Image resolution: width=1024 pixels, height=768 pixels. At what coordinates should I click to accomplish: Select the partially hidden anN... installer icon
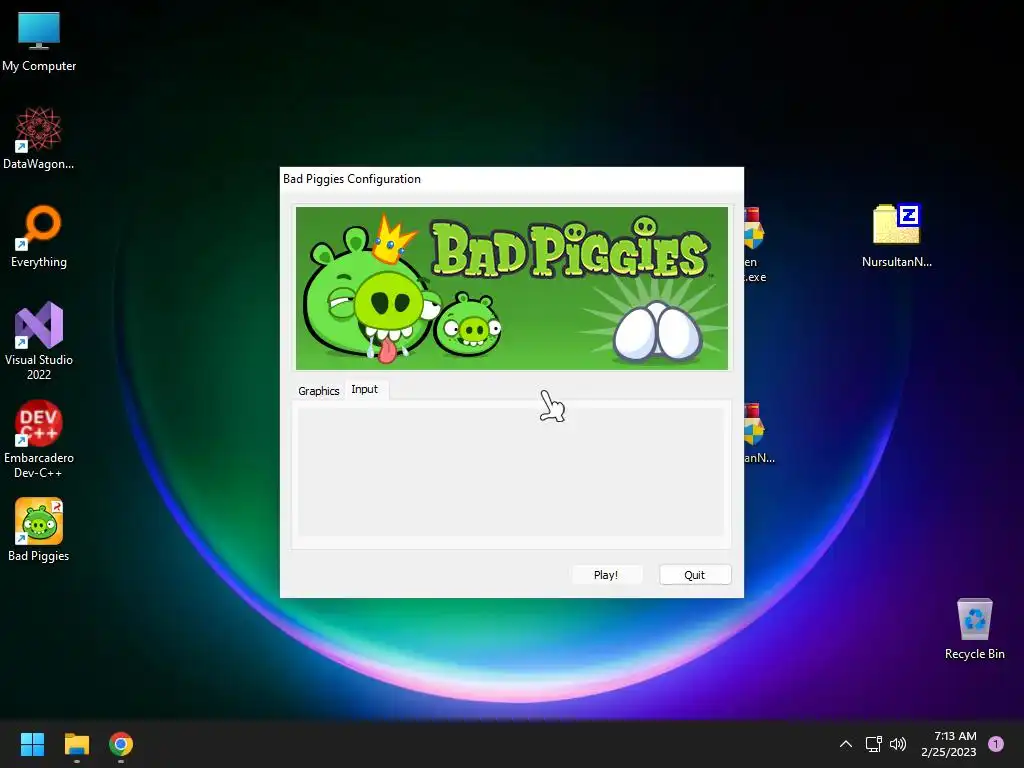tap(759, 434)
